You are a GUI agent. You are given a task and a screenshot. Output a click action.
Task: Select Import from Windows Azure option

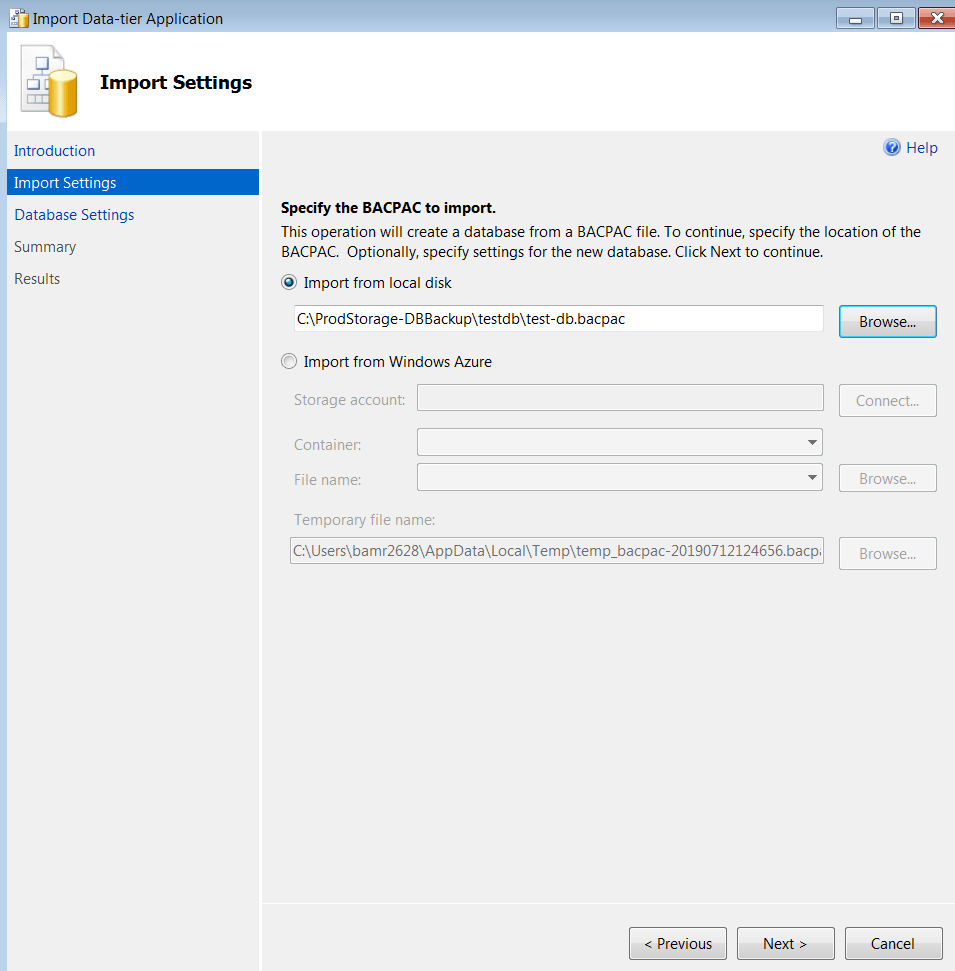point(290,362)
